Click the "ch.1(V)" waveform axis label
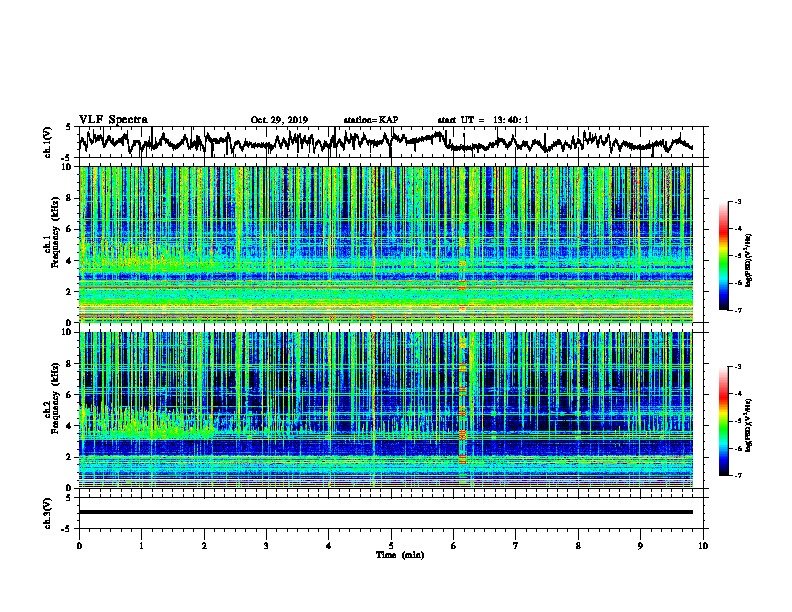 pos(48,142)
